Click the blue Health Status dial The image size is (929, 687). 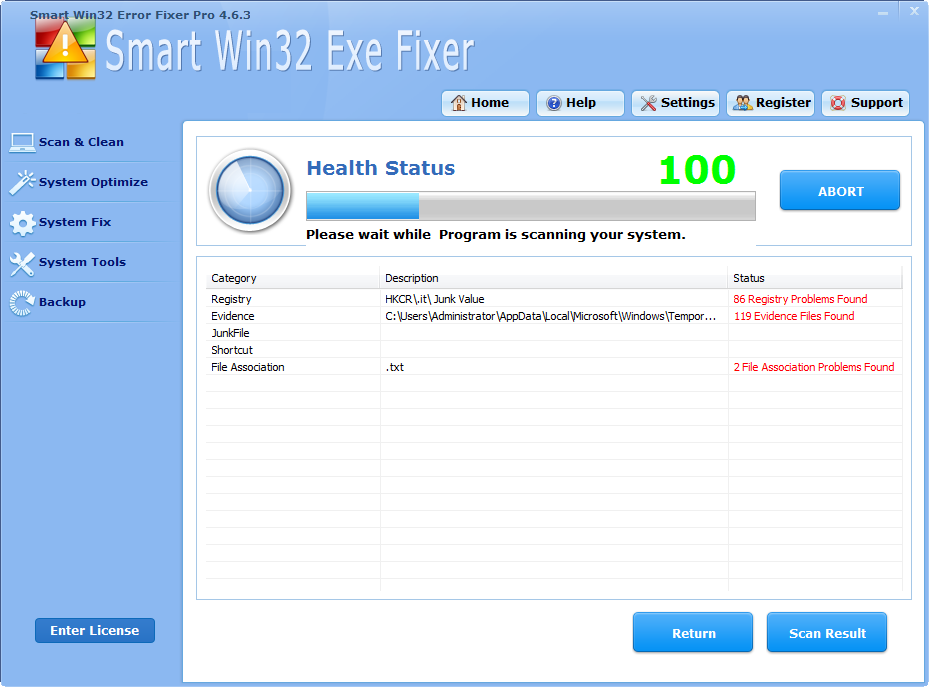coord(250,190)
